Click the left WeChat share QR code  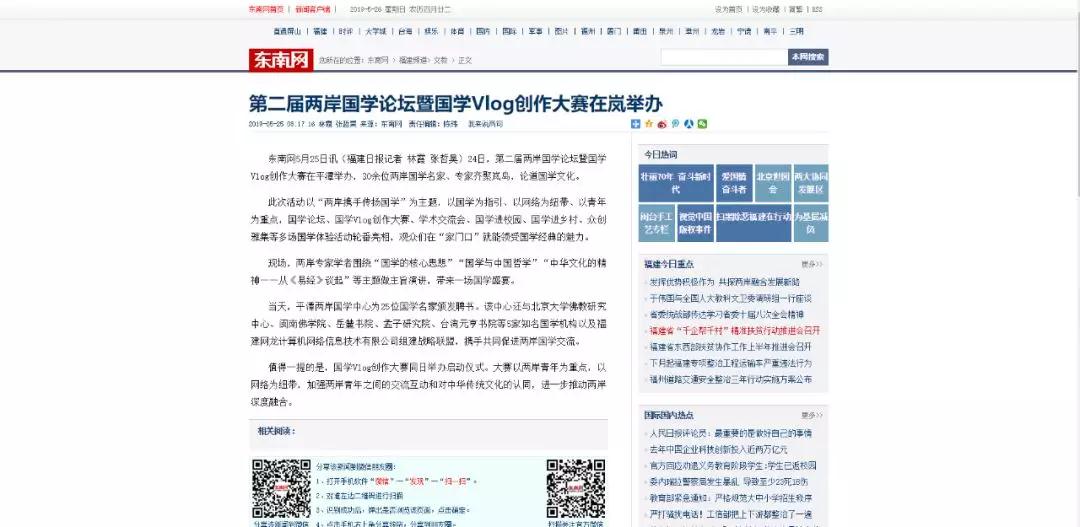(x=281, y=489)
